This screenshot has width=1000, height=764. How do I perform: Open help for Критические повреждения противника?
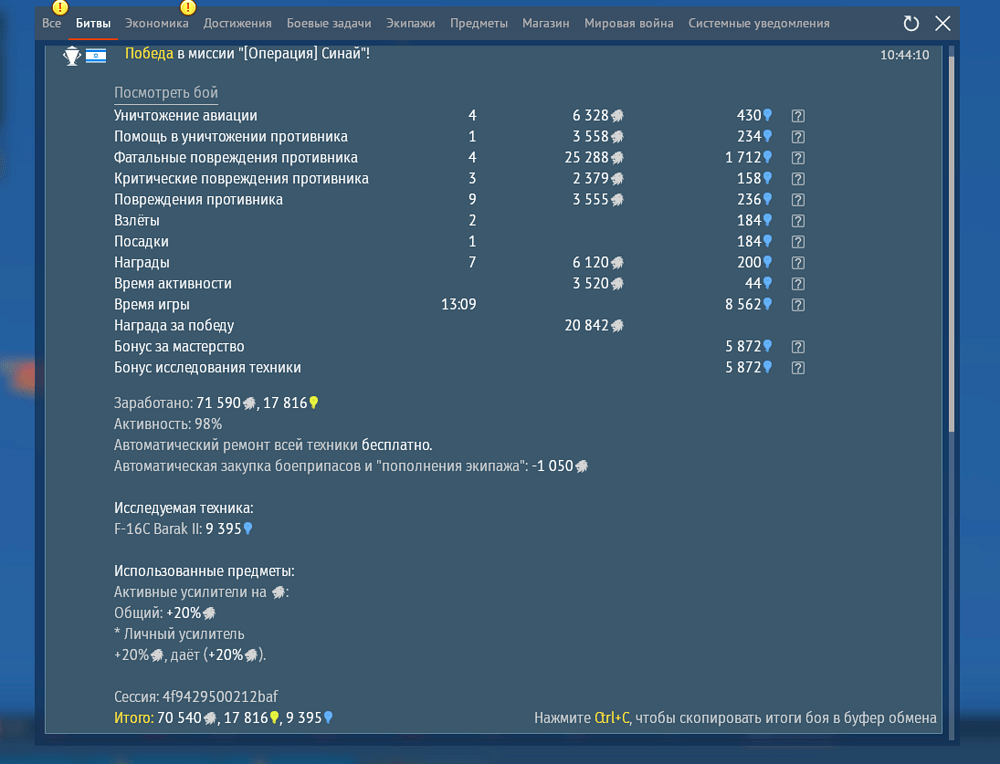coord(798,179)
